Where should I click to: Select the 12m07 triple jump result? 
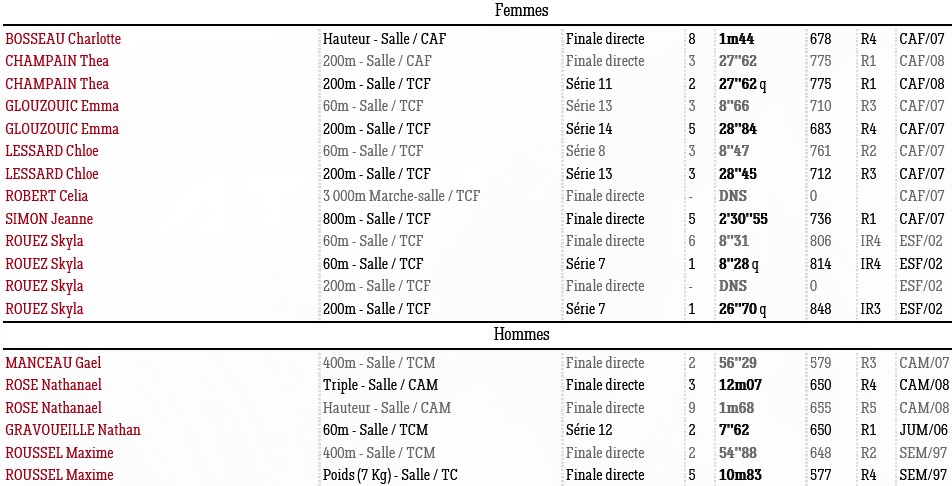pos(739,385)
